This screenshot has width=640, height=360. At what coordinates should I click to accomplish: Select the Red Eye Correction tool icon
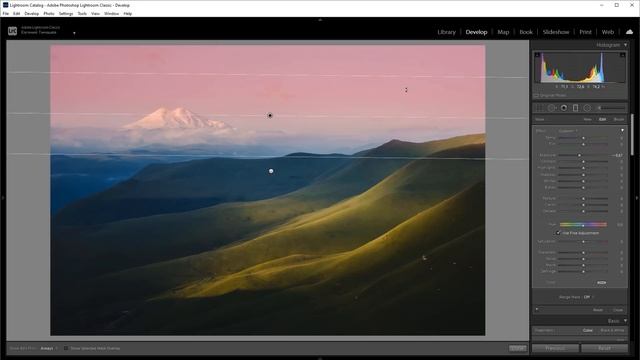(x=564, y=108)
